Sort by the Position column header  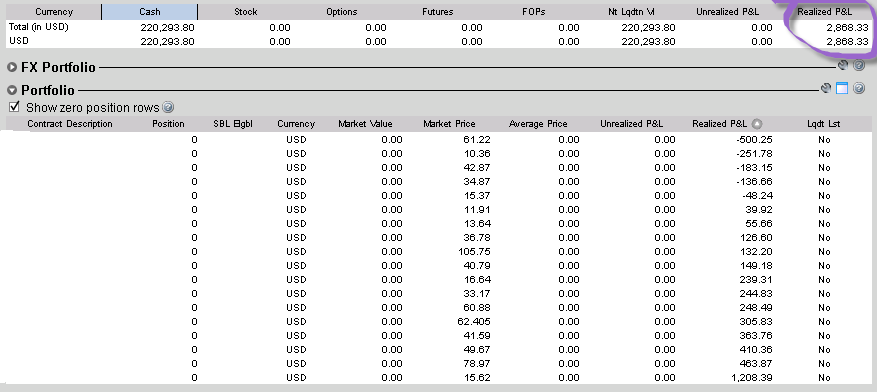(168, 124)
